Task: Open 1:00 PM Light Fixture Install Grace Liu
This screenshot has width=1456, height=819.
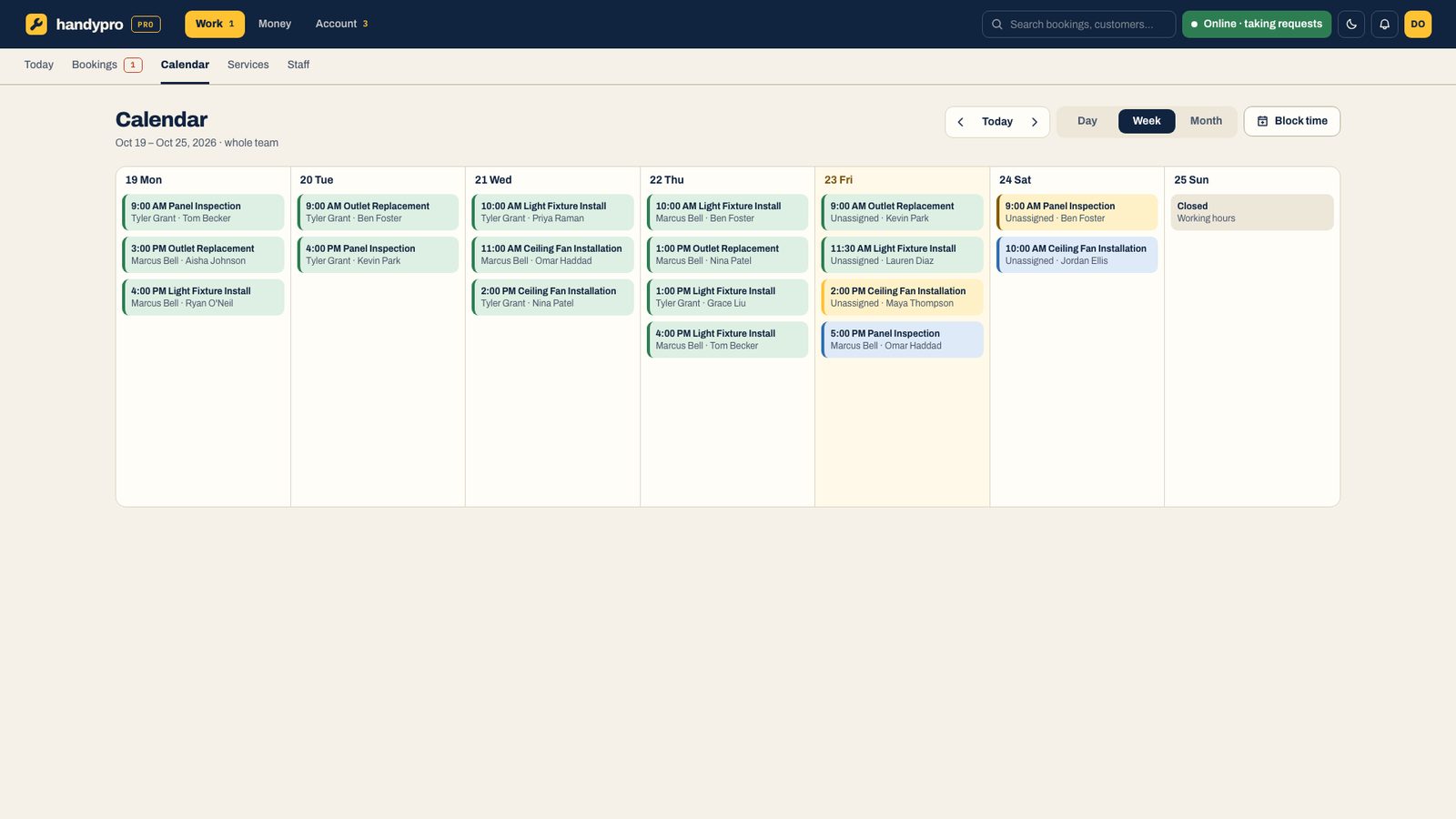Action: pos(727,298)
